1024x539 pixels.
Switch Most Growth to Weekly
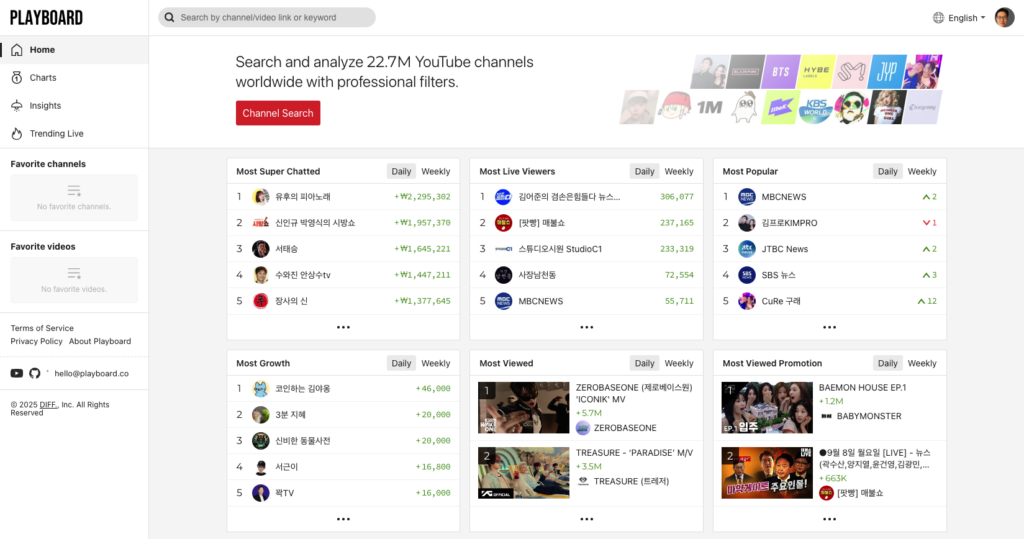click(x=436, y=363)
